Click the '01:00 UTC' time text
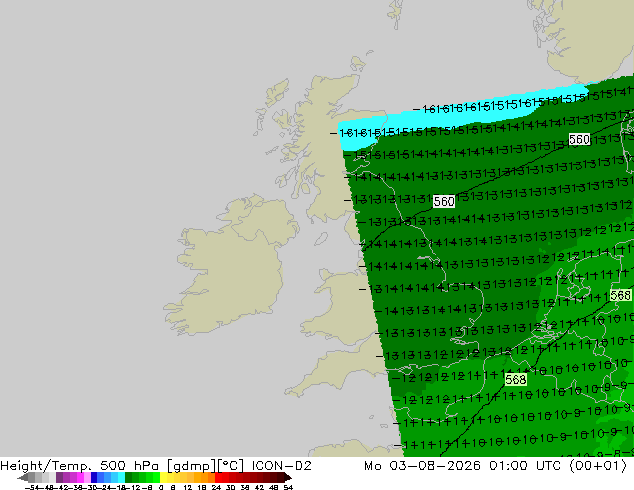The height and width of the screenshot is (490, 634). point(525,466)
